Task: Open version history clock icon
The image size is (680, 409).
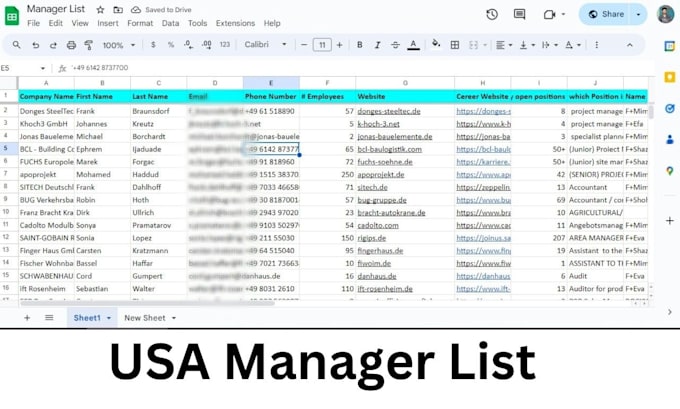Action: coord(492,14)
